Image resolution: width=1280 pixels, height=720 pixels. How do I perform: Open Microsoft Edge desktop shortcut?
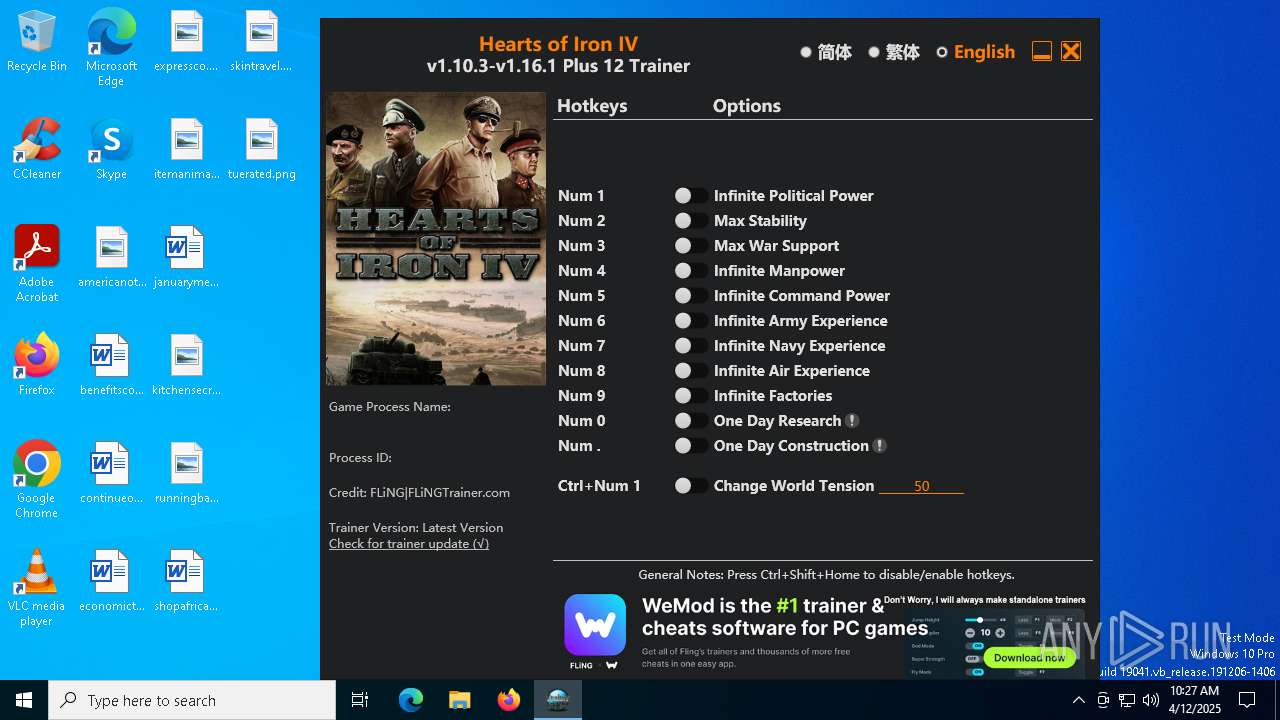click(x=111, y=49)
